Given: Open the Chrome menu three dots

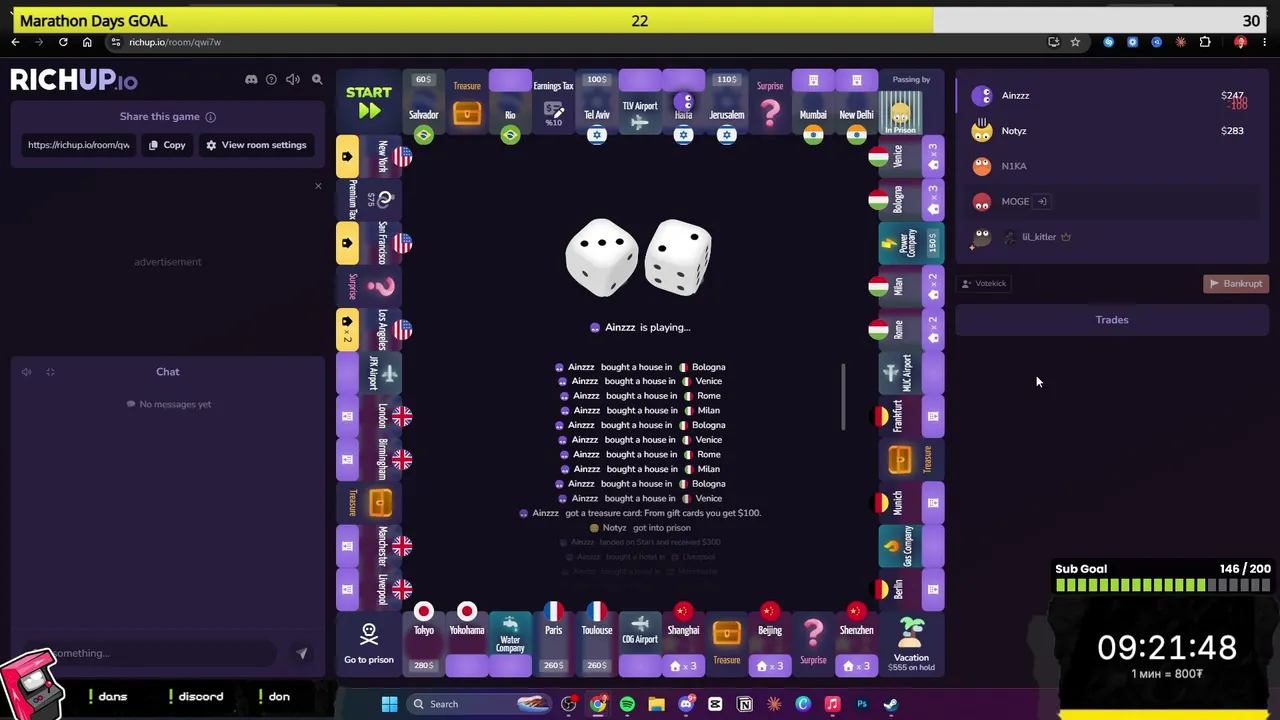Looking at the screenshot, I should coord(1265,42).
